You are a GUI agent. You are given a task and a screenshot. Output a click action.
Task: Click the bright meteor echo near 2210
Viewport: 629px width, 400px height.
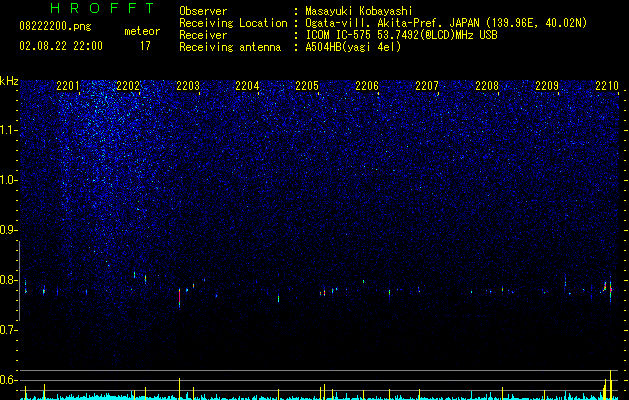(x=610, y=289)
